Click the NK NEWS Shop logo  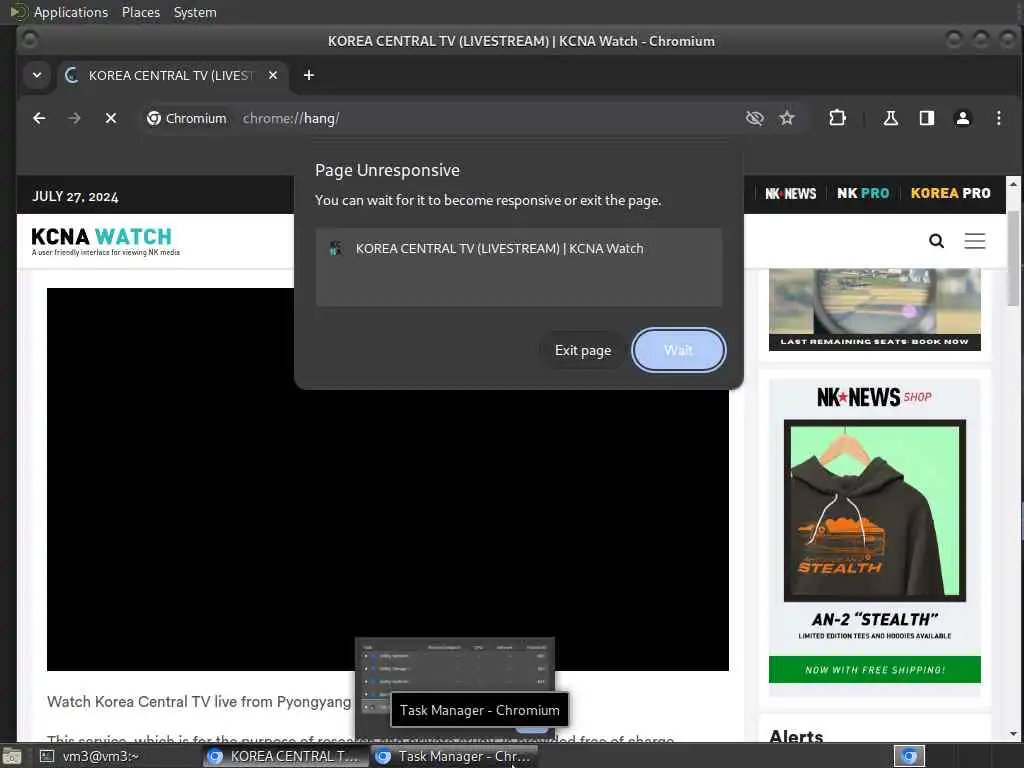click(x=874, y=396)
